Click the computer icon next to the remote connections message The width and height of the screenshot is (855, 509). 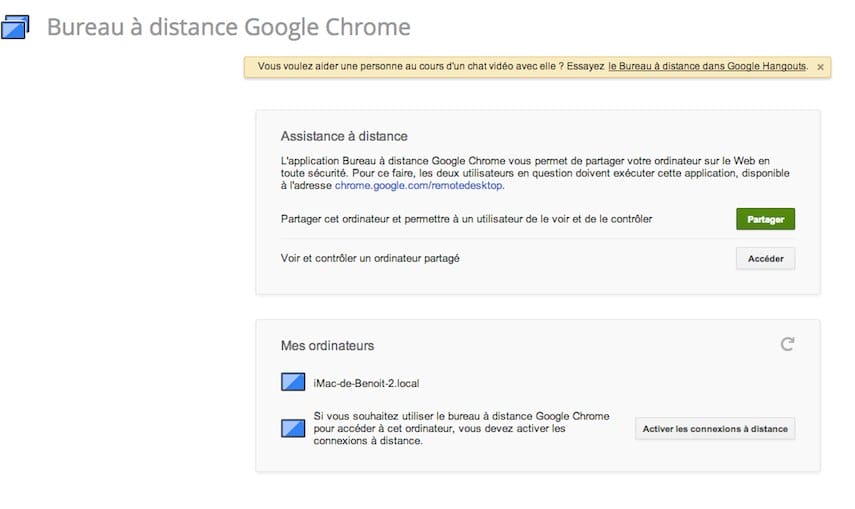[x=293, y=428]
